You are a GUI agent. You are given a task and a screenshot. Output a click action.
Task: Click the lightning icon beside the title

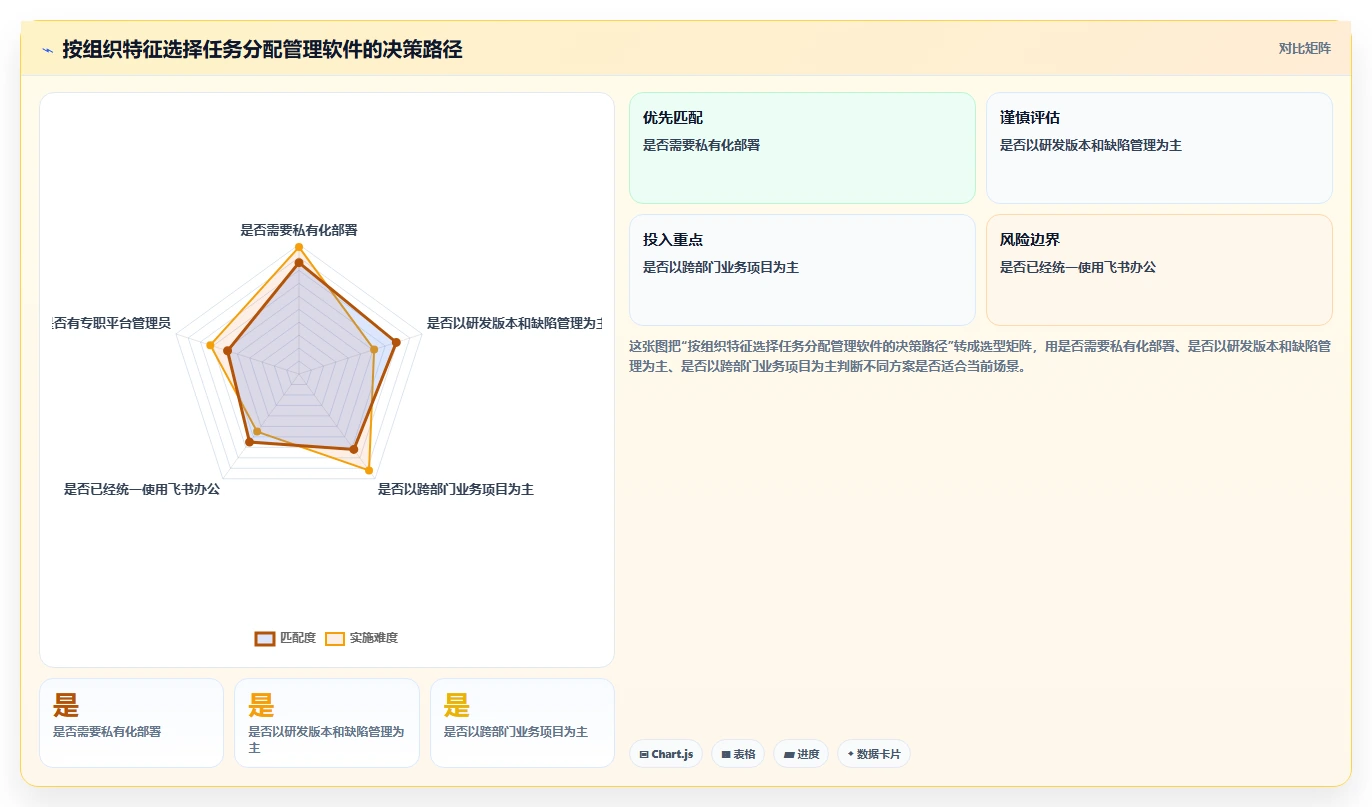coord(47,49)
